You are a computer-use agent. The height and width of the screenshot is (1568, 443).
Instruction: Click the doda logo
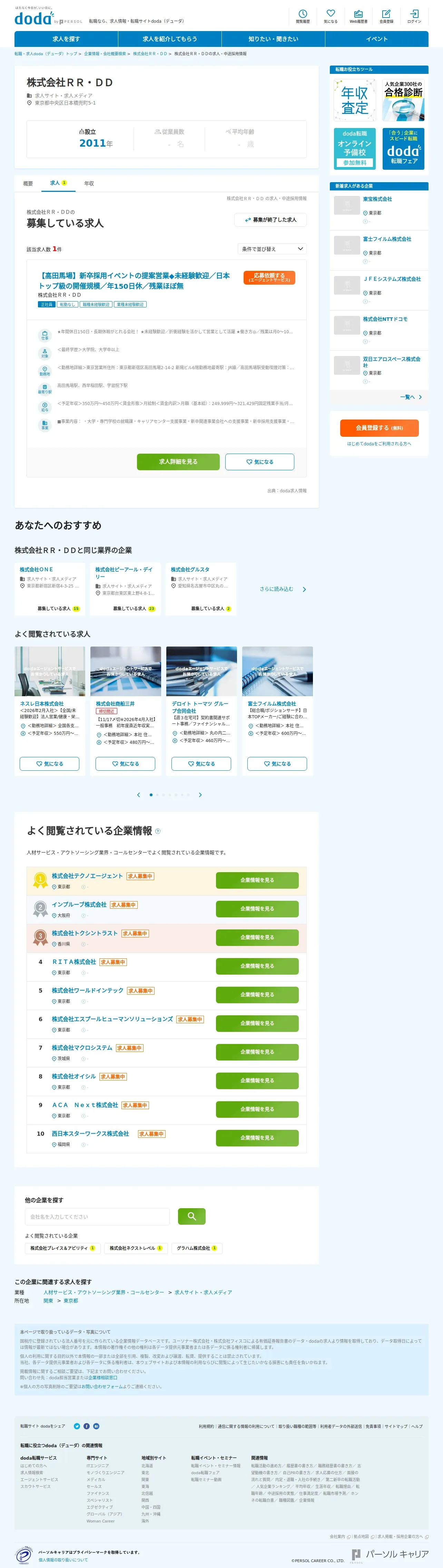point(34,18)
